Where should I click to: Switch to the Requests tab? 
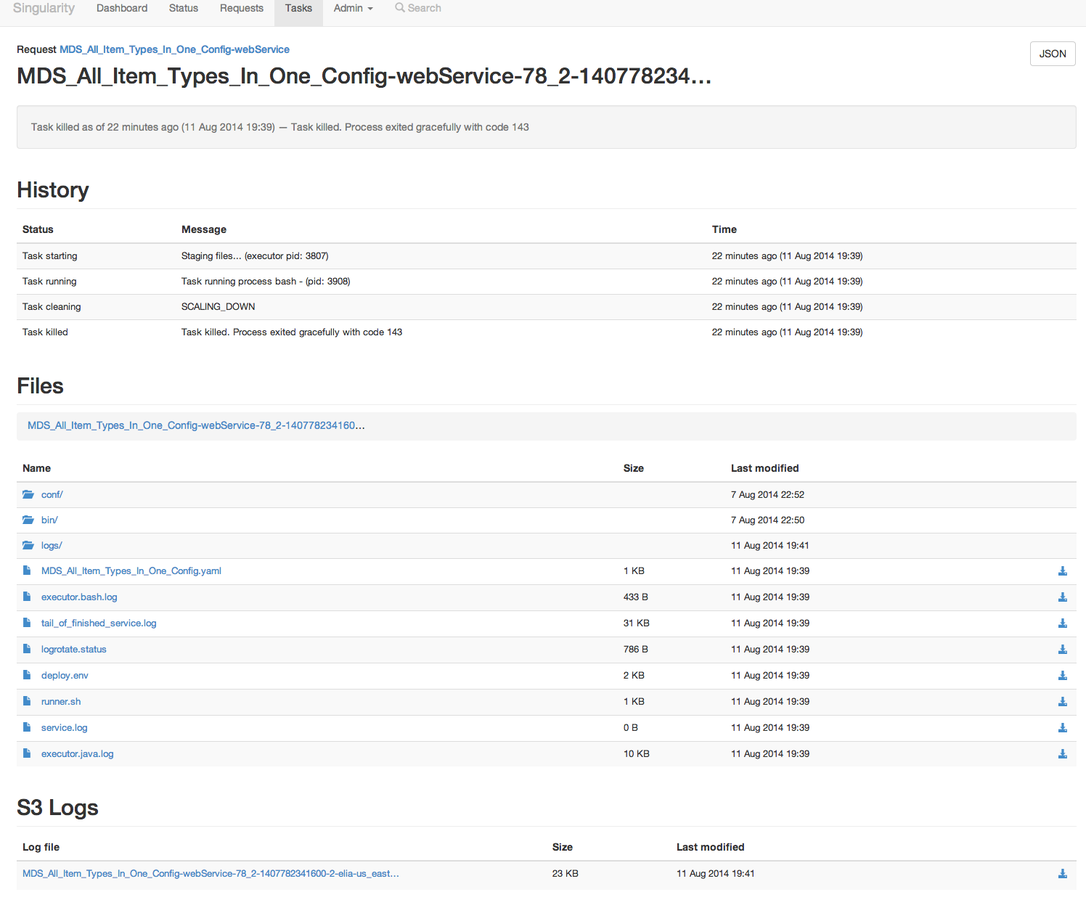click(x=242, y=8)
